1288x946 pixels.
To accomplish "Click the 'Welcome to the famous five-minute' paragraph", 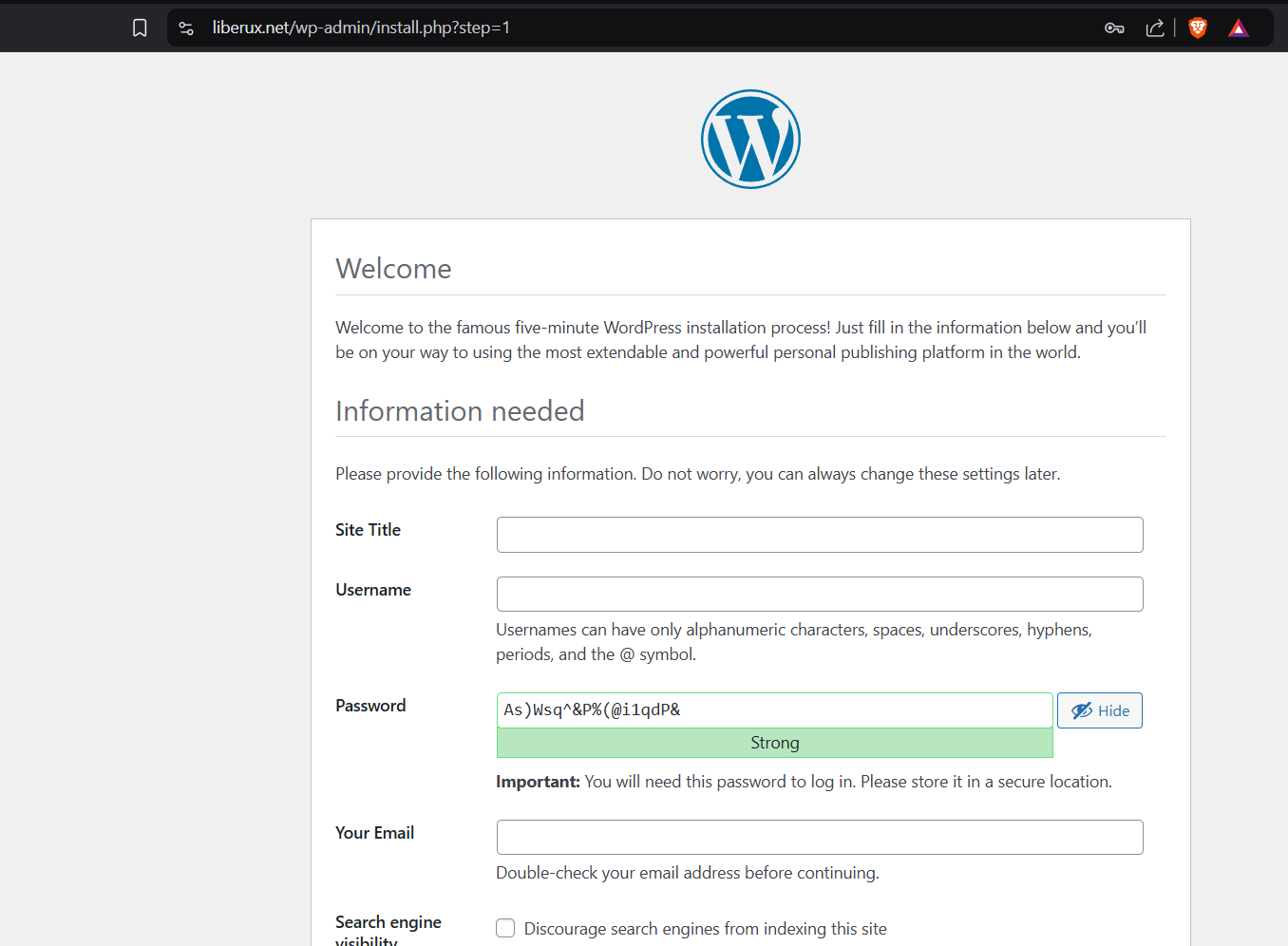I will 741,340.
